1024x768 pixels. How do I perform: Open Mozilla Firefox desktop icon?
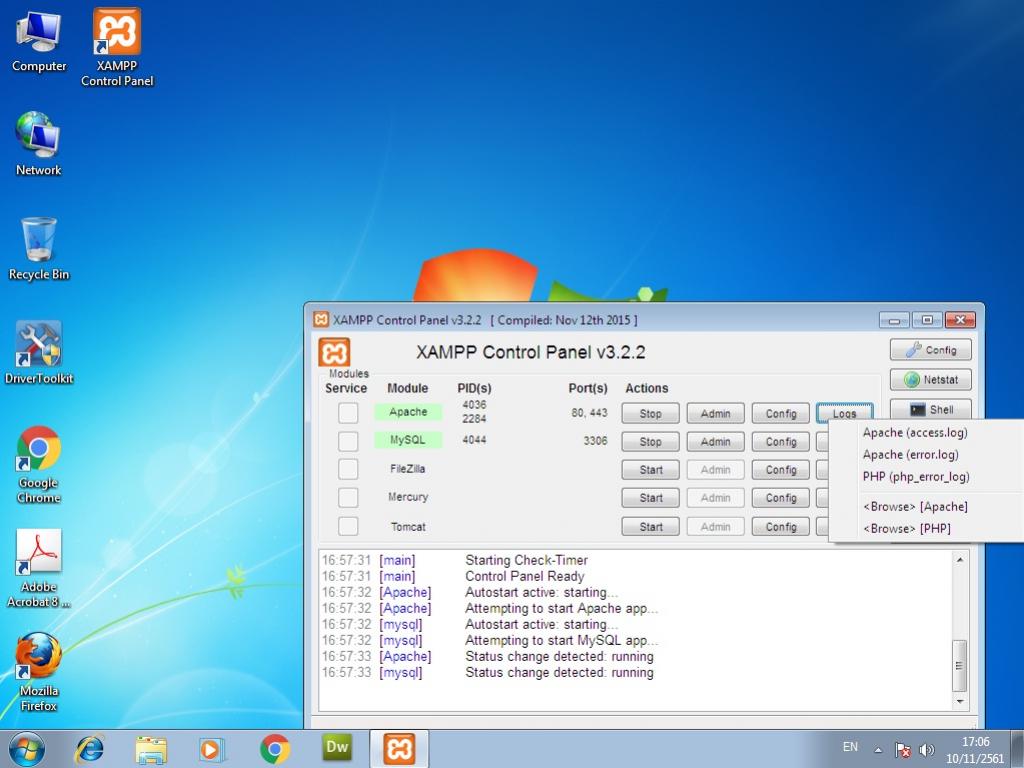click(38, 672)
